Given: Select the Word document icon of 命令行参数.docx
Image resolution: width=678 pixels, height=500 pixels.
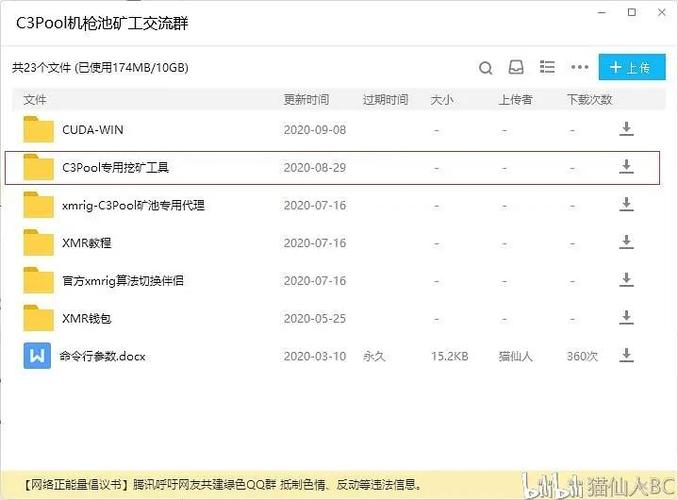Looking at the screenshot, I should tap(37, 356).
